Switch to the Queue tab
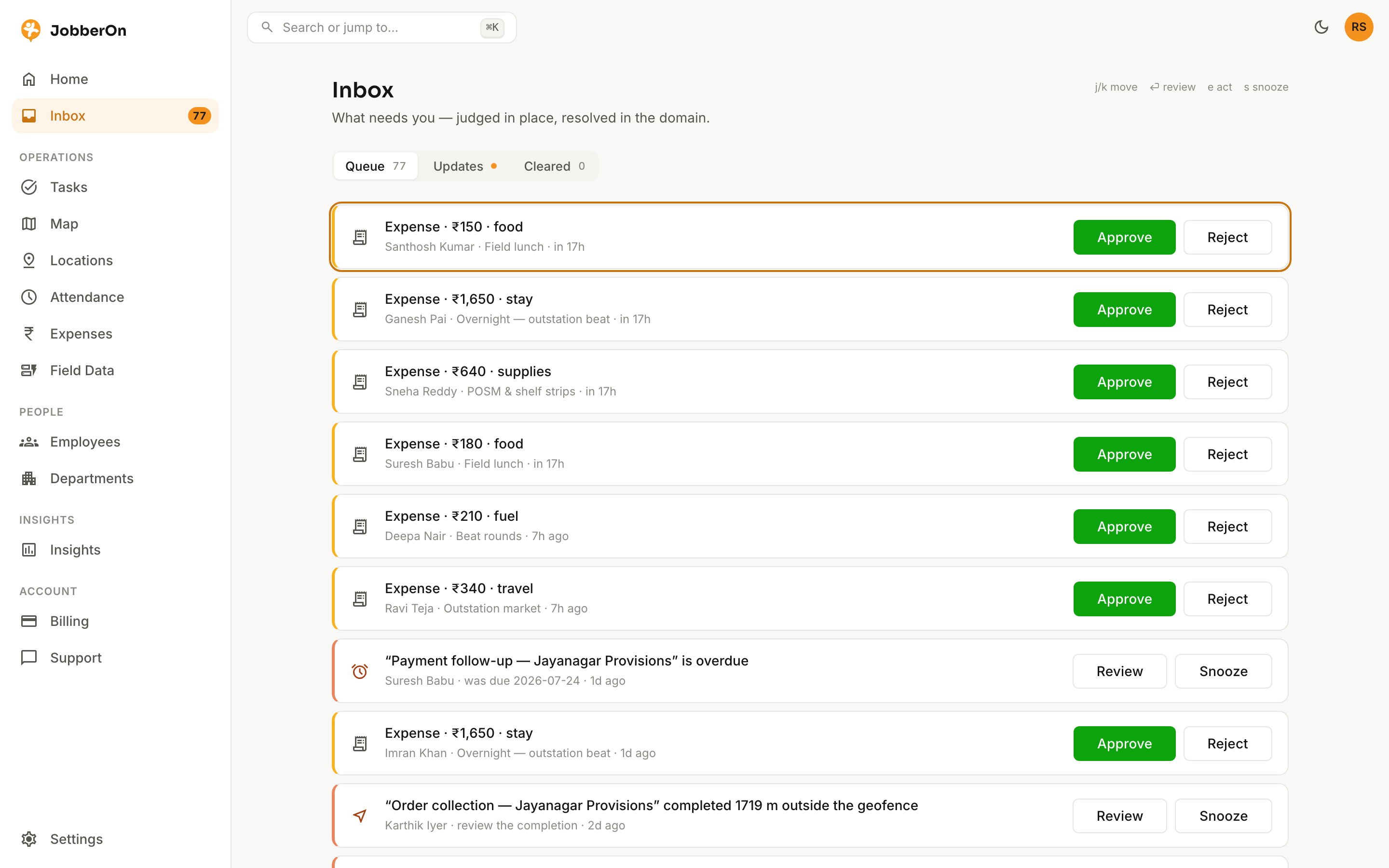The height and width of the screenshot is (868, 1389). coord(375,166)
